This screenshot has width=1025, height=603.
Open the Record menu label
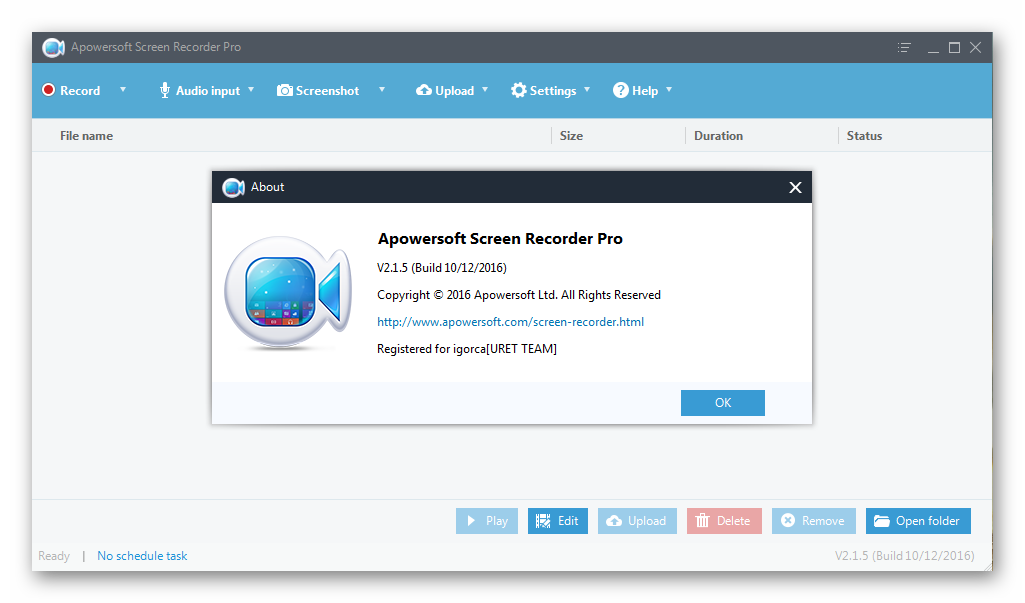[80, 91]
